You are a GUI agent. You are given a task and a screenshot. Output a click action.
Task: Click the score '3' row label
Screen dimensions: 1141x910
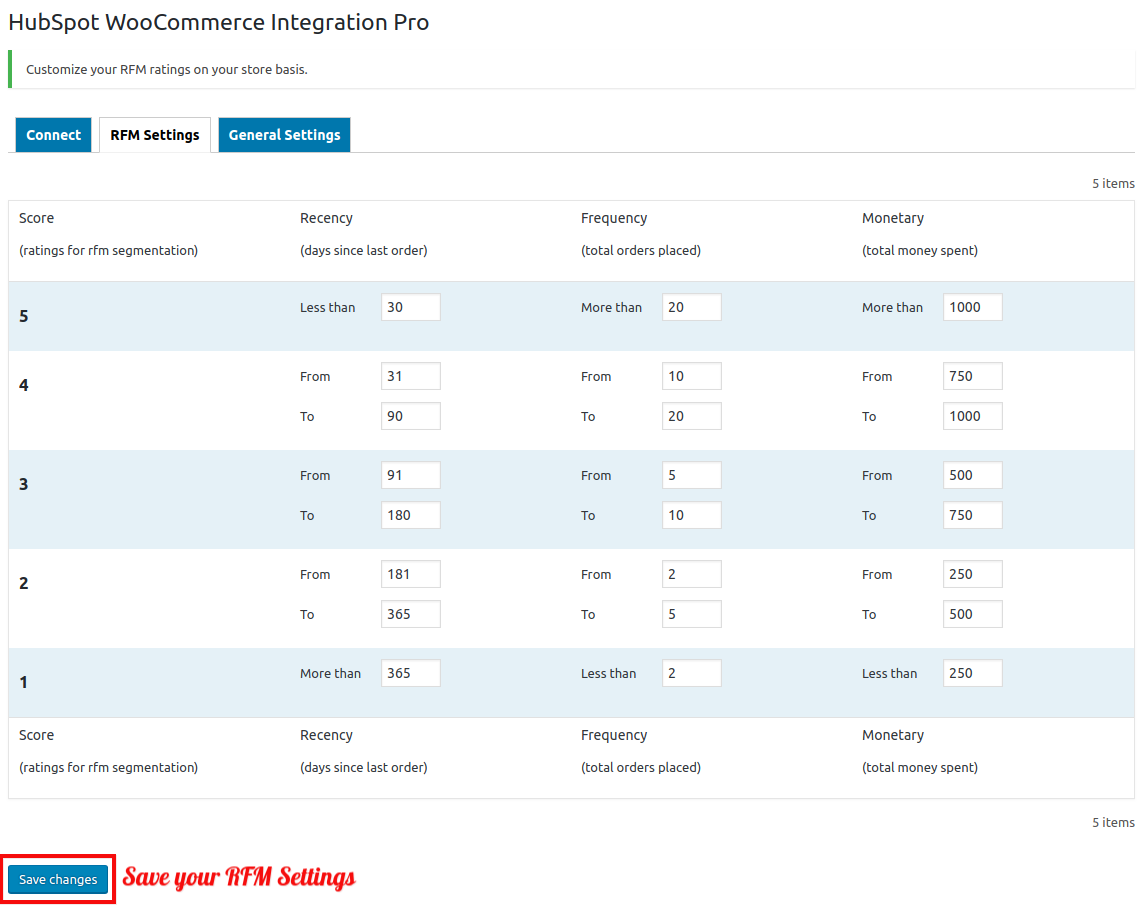click(x=24, y=484)
